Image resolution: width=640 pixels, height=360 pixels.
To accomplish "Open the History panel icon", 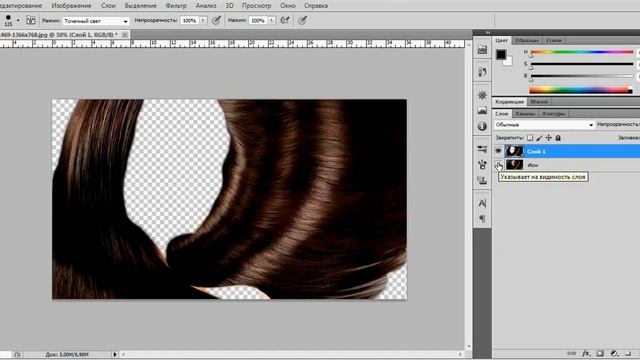I will [x=482, y=72].
